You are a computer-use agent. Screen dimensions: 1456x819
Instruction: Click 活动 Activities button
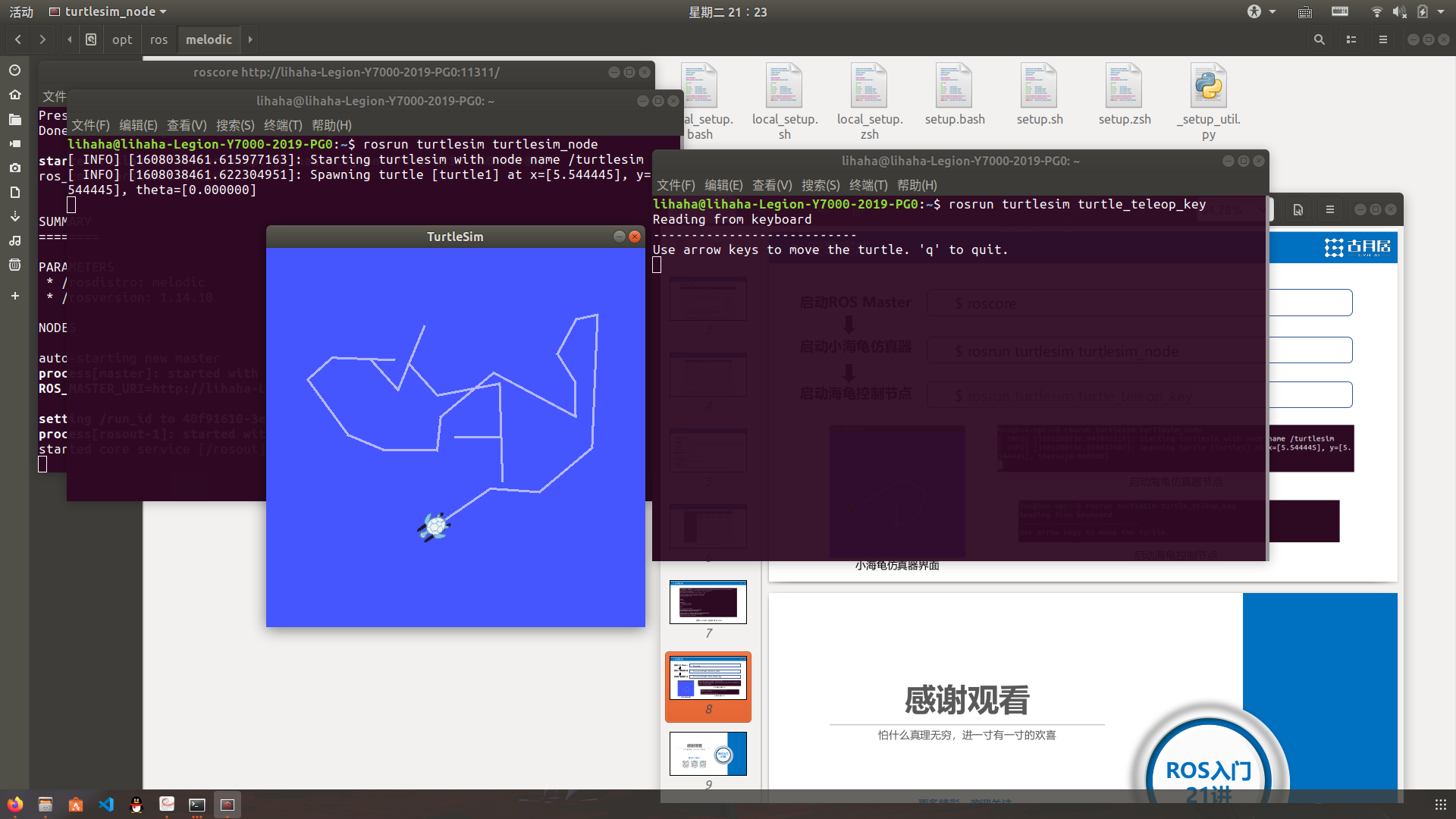tap(21, 11)
